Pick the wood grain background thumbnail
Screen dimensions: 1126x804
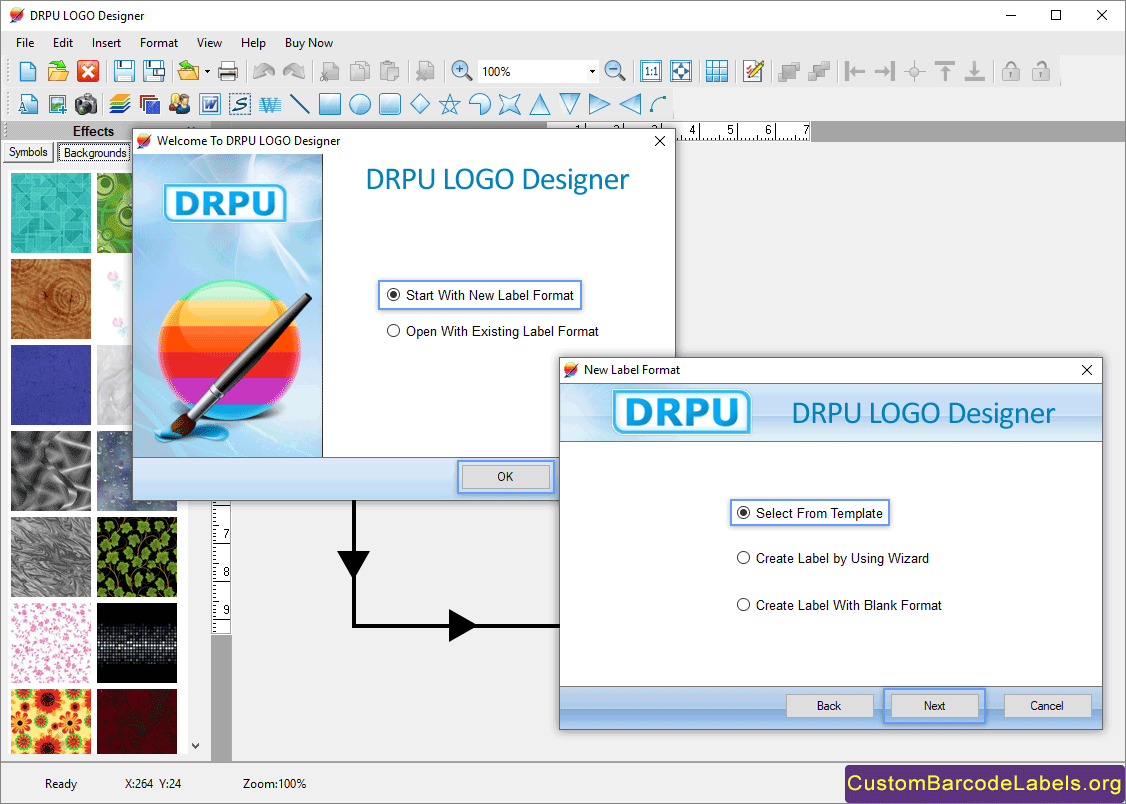51,299
